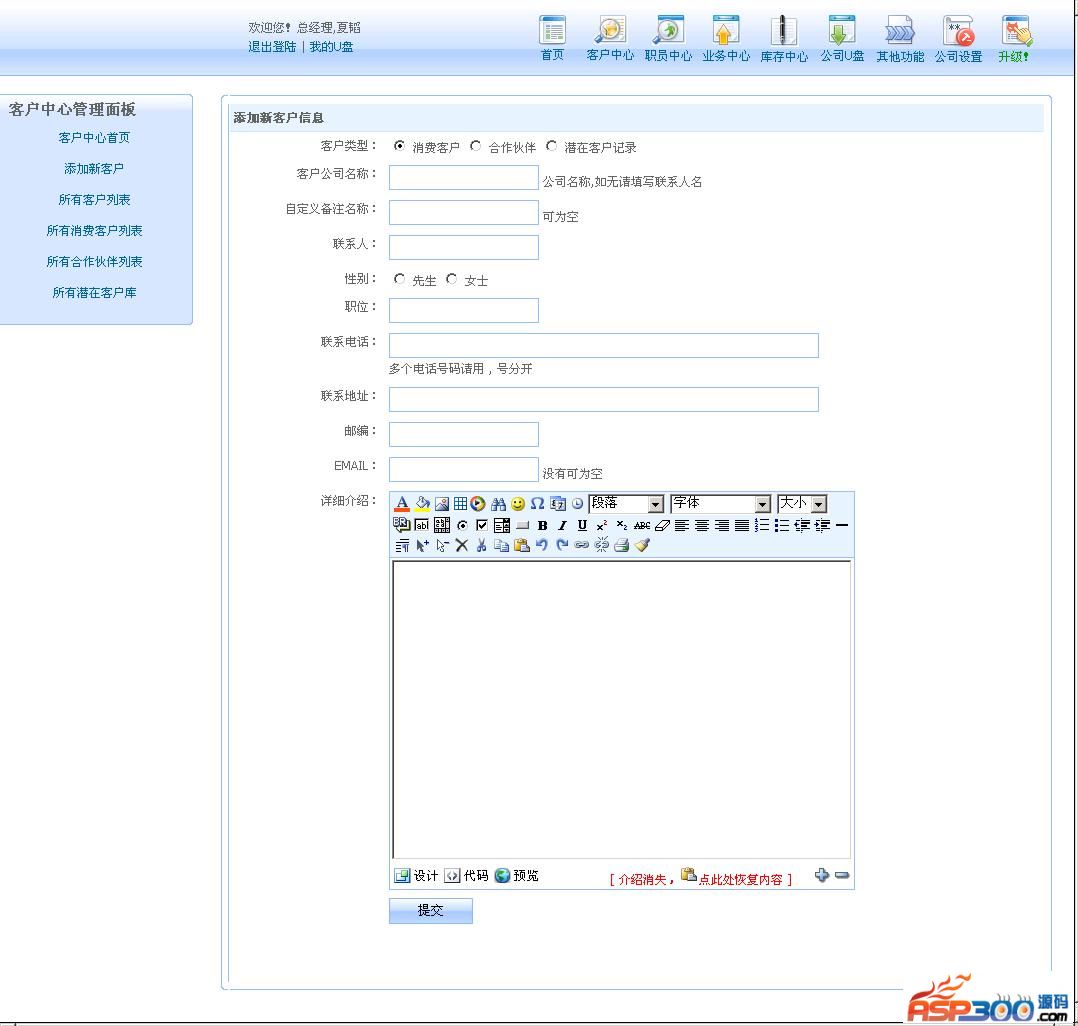Insert image in the editor toolbar
This screenshot has height=1026, width=1078.
[x=441, y=504]
